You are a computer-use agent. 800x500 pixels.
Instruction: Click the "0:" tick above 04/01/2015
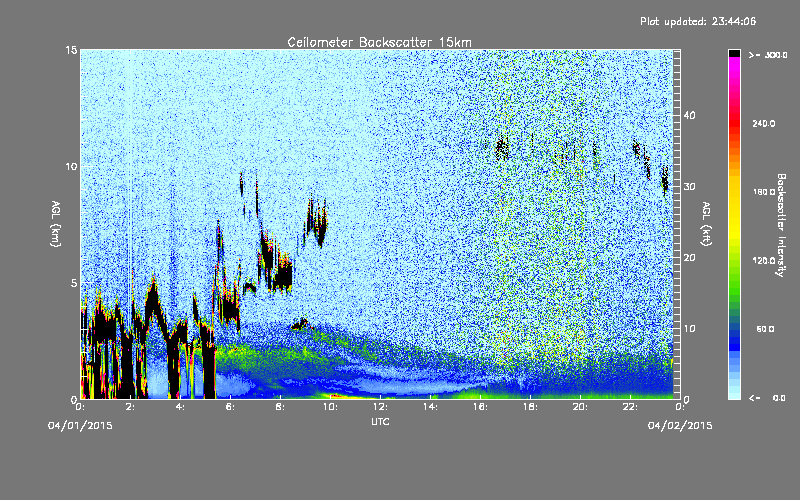tap(80, 407)
